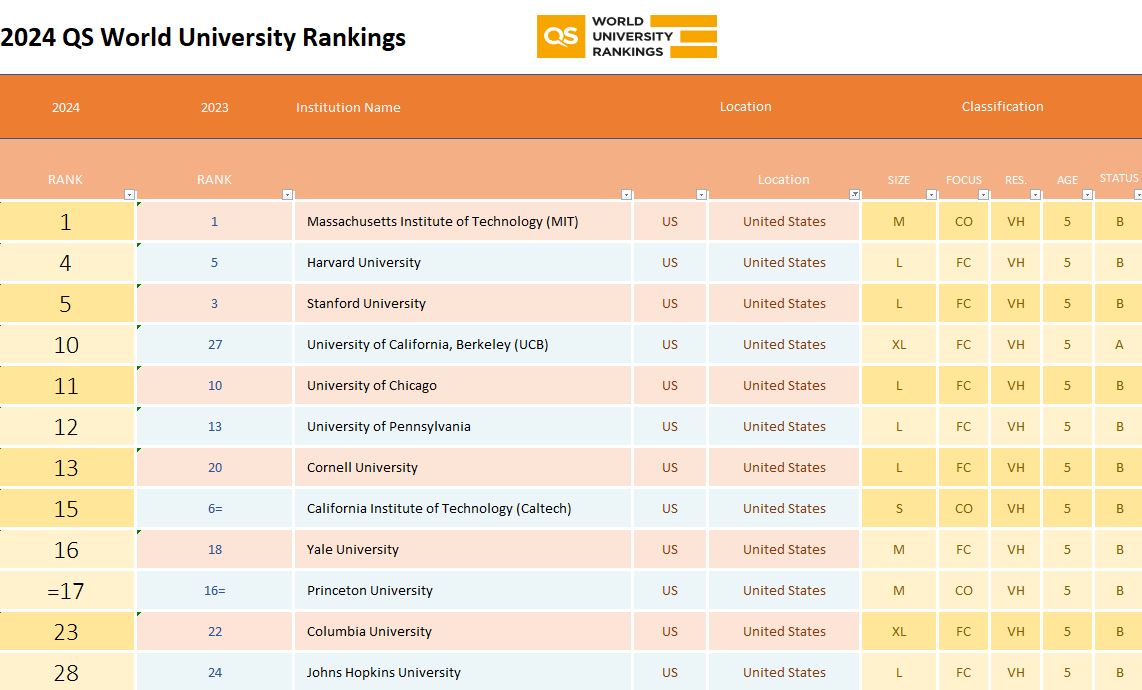Screen dimensions: 1142x690
Task: Click the XL size cell for Columbia University
Action: [x=898, y=632]
